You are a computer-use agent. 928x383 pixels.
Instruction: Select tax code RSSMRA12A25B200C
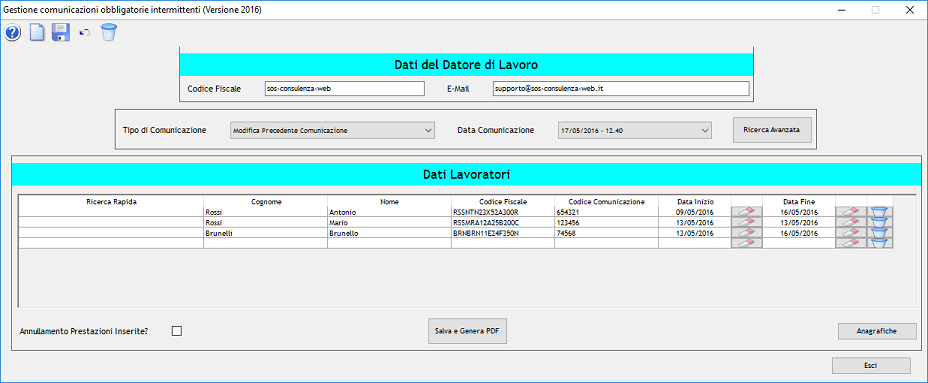(503, 223)
